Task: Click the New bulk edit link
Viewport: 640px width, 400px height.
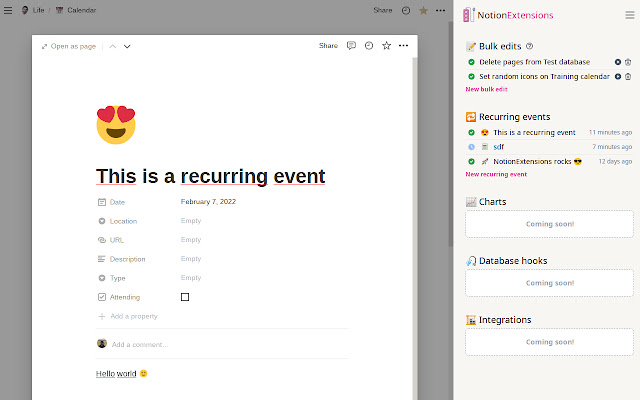Action: (x=487, y=89)
